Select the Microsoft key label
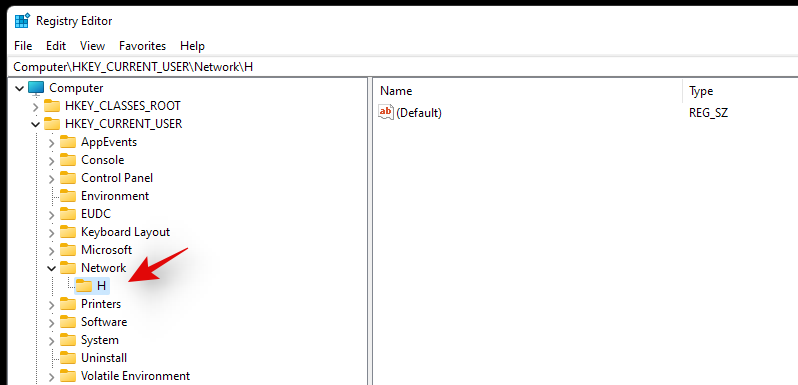 pyautogui.click(x=106, y=250)
